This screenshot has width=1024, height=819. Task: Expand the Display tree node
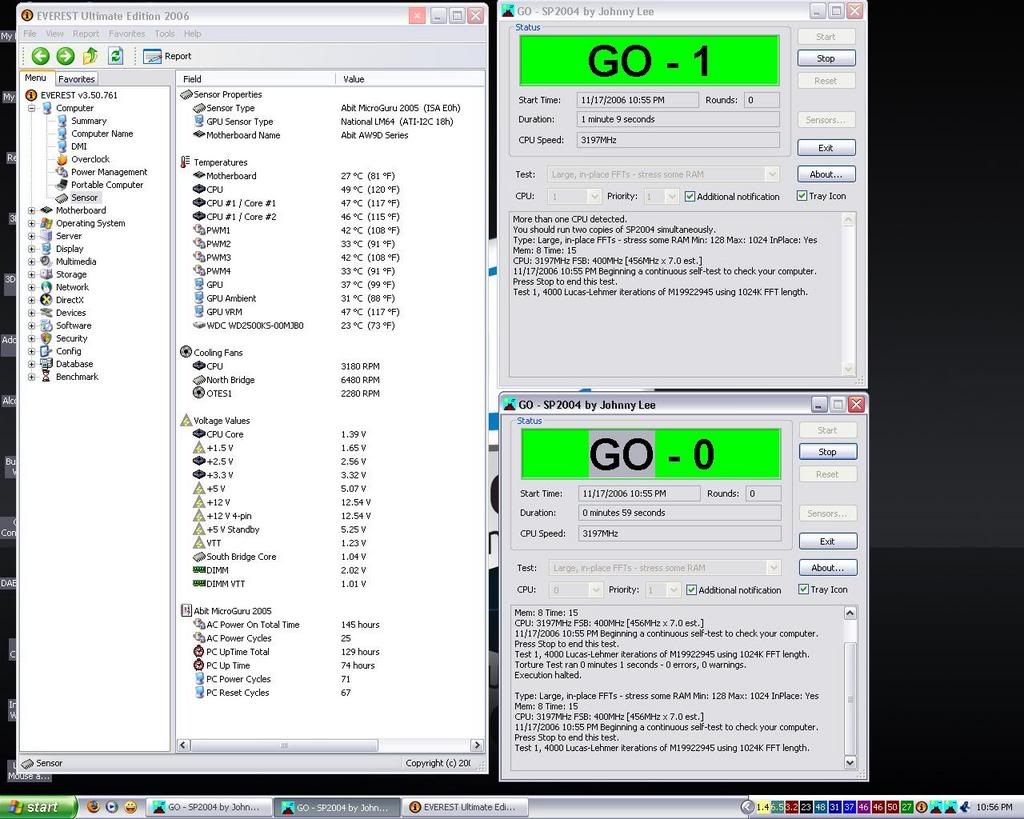coord(31,249)
